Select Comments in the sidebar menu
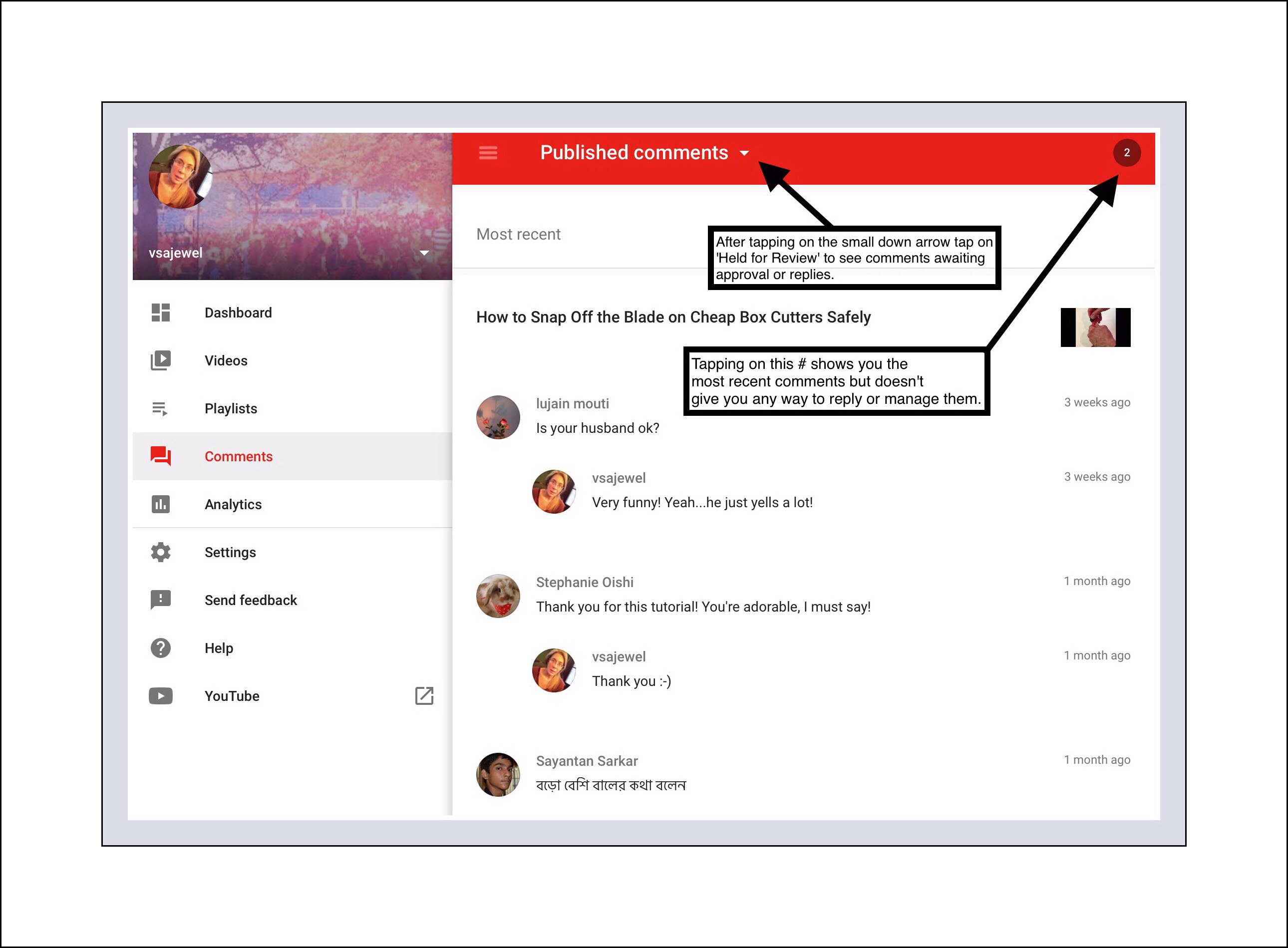Viewport: 1288px width, 948px height. (x=239, y=456)
